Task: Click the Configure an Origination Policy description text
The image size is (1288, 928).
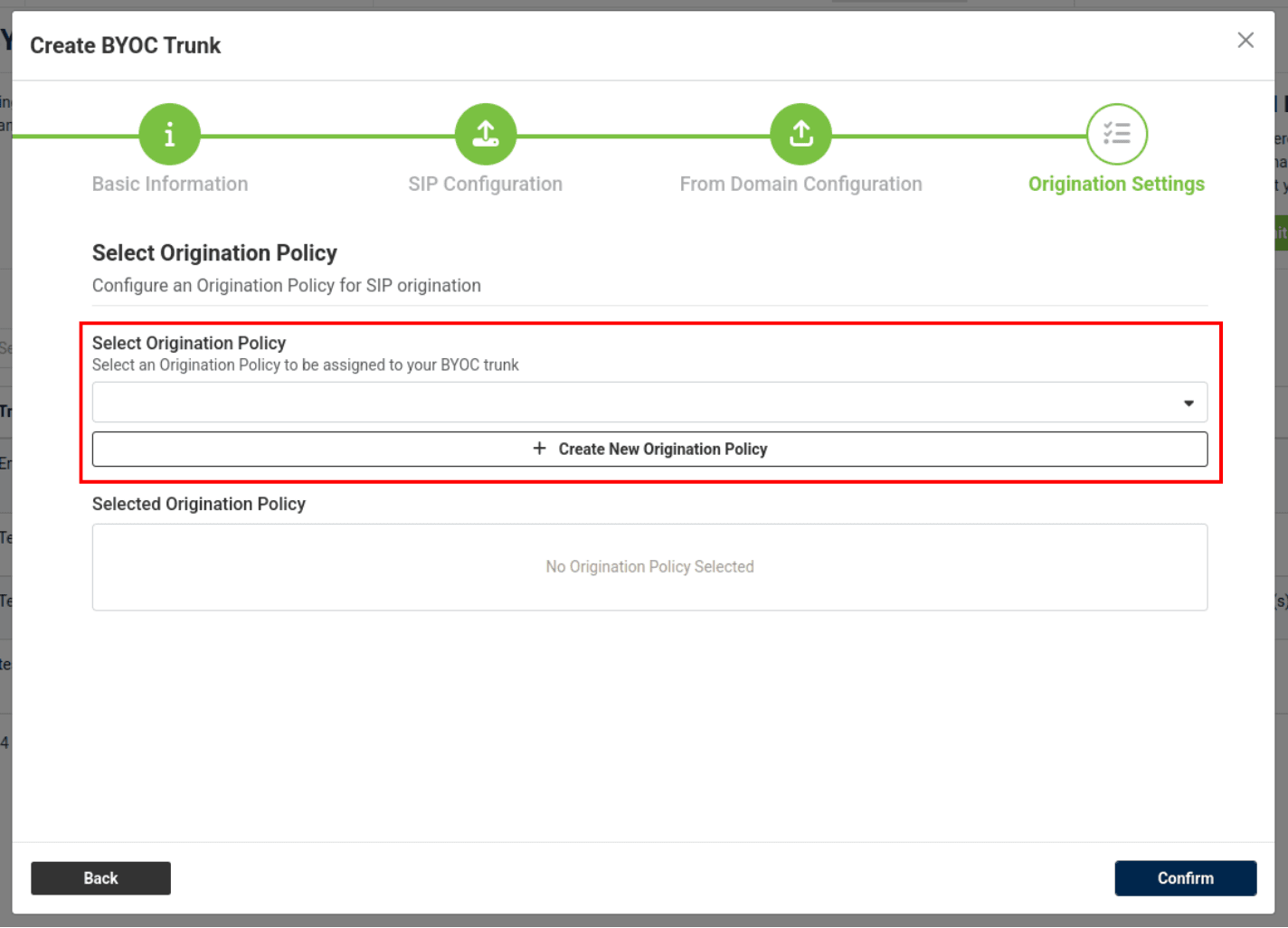Action: point(287,286)
